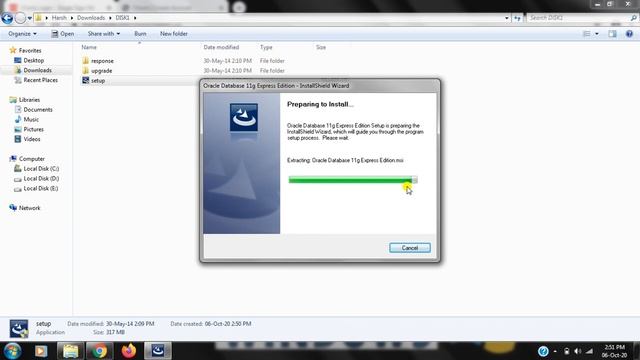Select the Harsh breadcrumb in address bar
640x360 pixels.
point(59,18)
